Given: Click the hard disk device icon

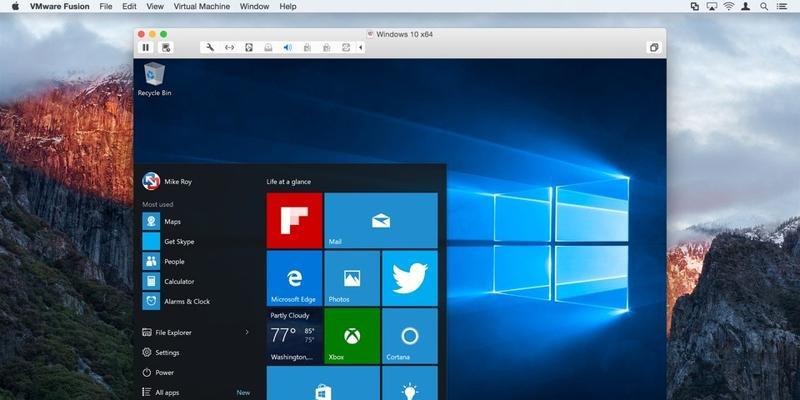Looking at the screenshot, I should 249,47.
